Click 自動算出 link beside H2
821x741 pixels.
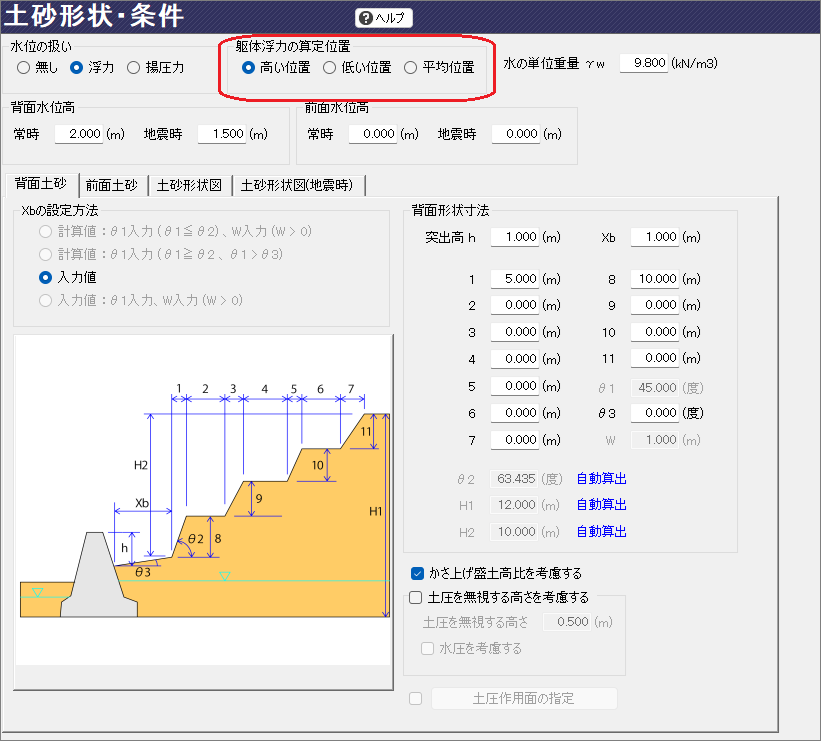tap(601, 532)
